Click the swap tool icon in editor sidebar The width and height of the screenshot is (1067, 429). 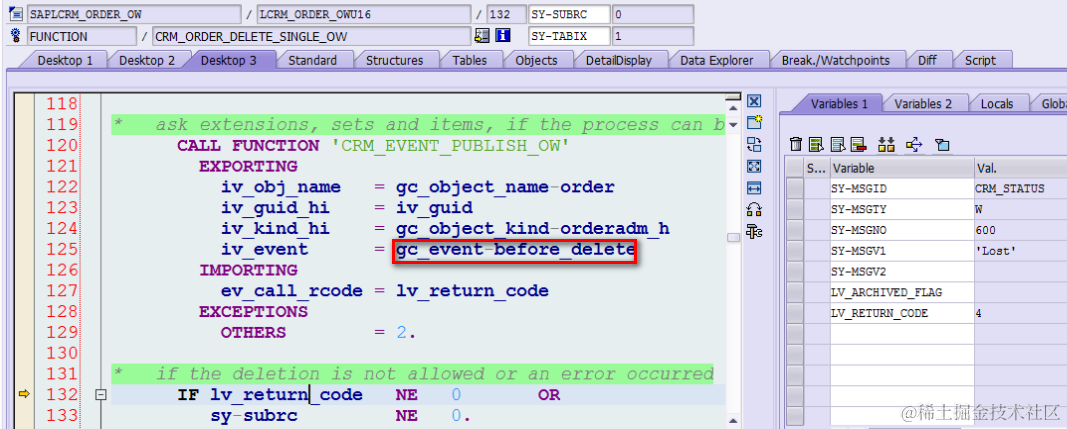click(x=754, y=144)
